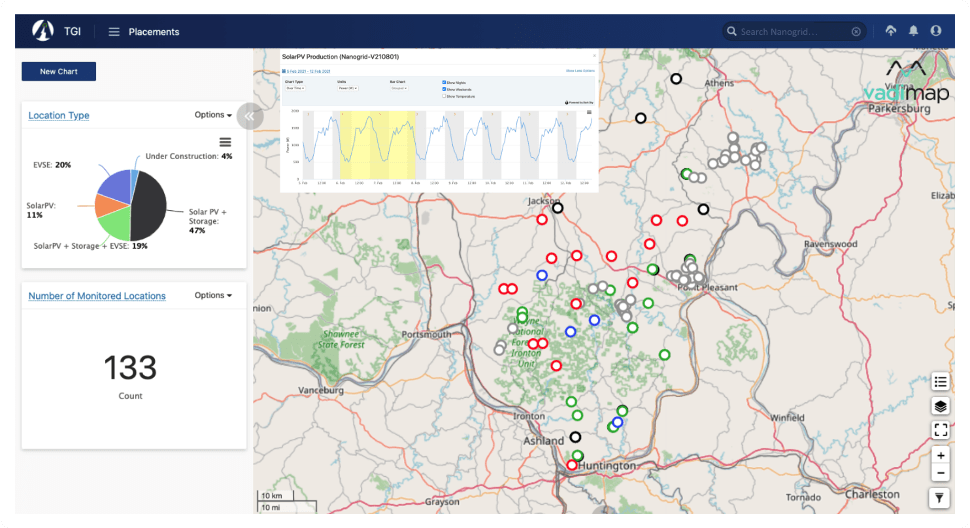Click the calendar icon beside date range
This screenshot has height=528, width=970.
[284, 71]
